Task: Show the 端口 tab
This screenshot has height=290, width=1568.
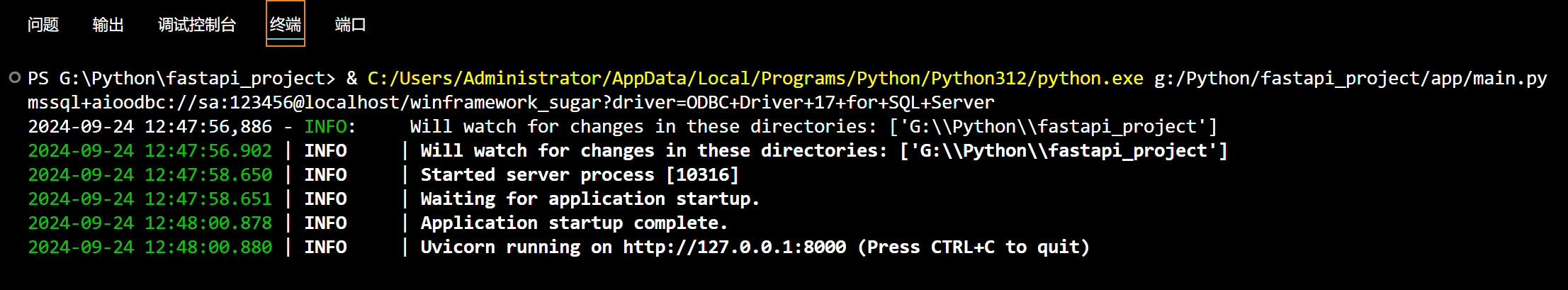Action: coord(350,25)
